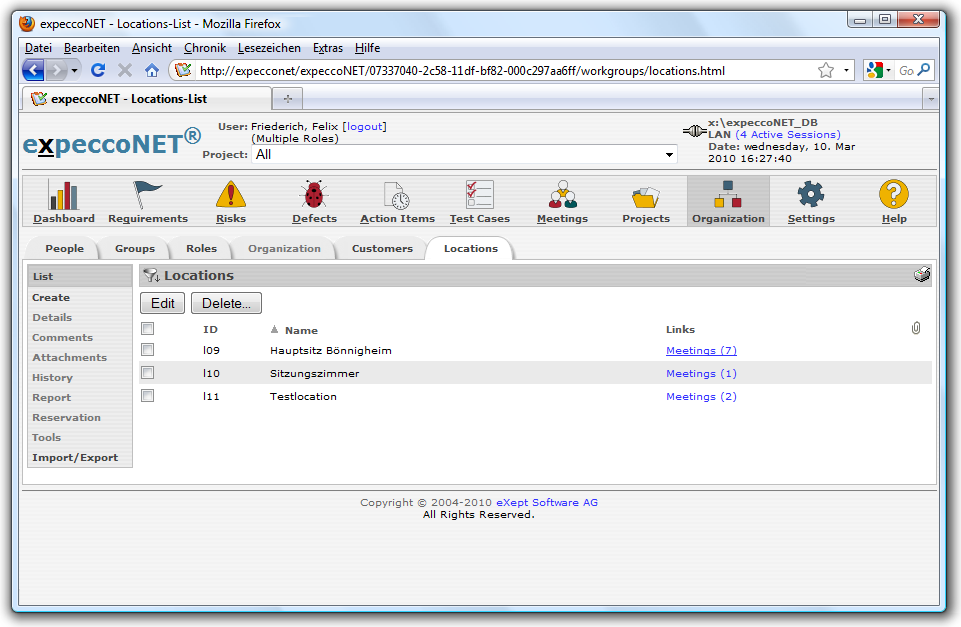Switch to the People tab

pos(65,248)
